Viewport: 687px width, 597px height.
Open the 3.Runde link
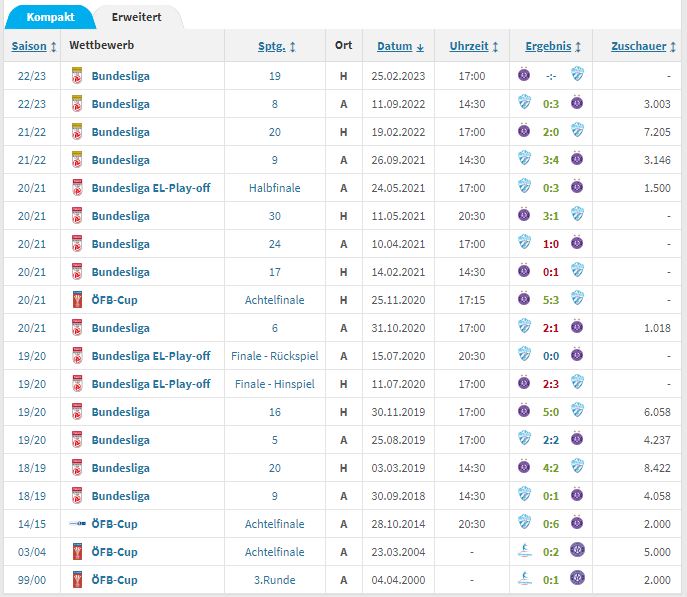[275, 580]
